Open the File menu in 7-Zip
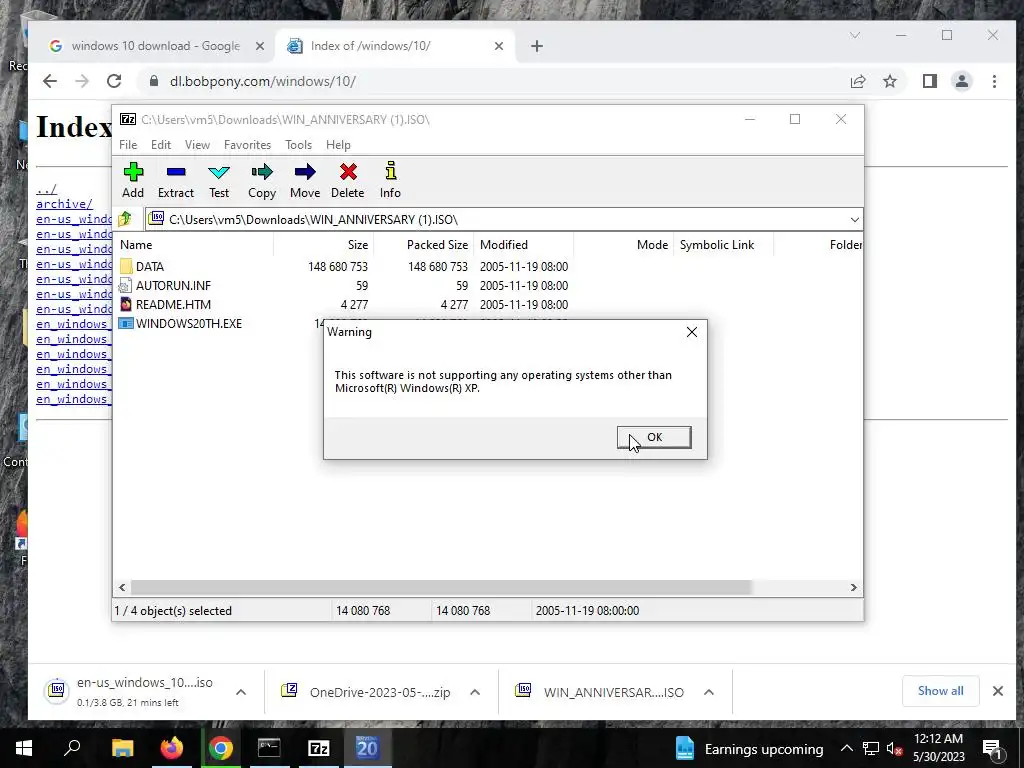Viewport: 1024px width, 768px height. (x=128, y=145)
